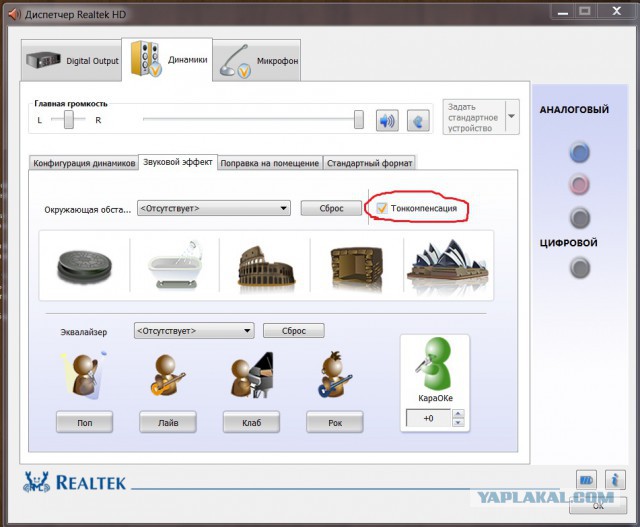Open the Эквалайзер preset dropdown
640x527 pixels.
pyautogui.click(x=194, y=331)
